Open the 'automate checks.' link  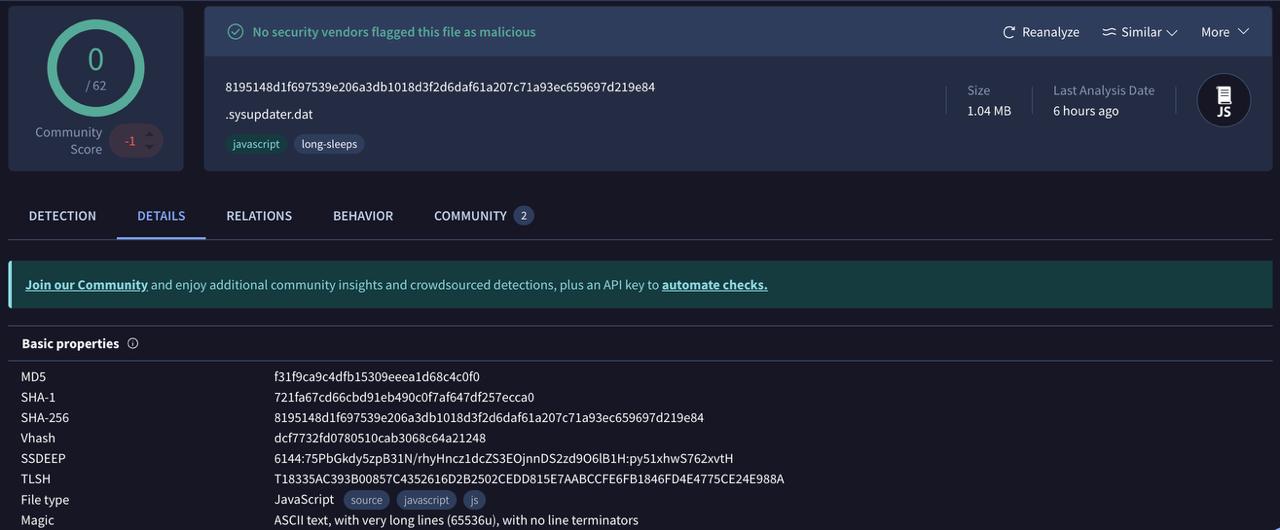point(715,285)
